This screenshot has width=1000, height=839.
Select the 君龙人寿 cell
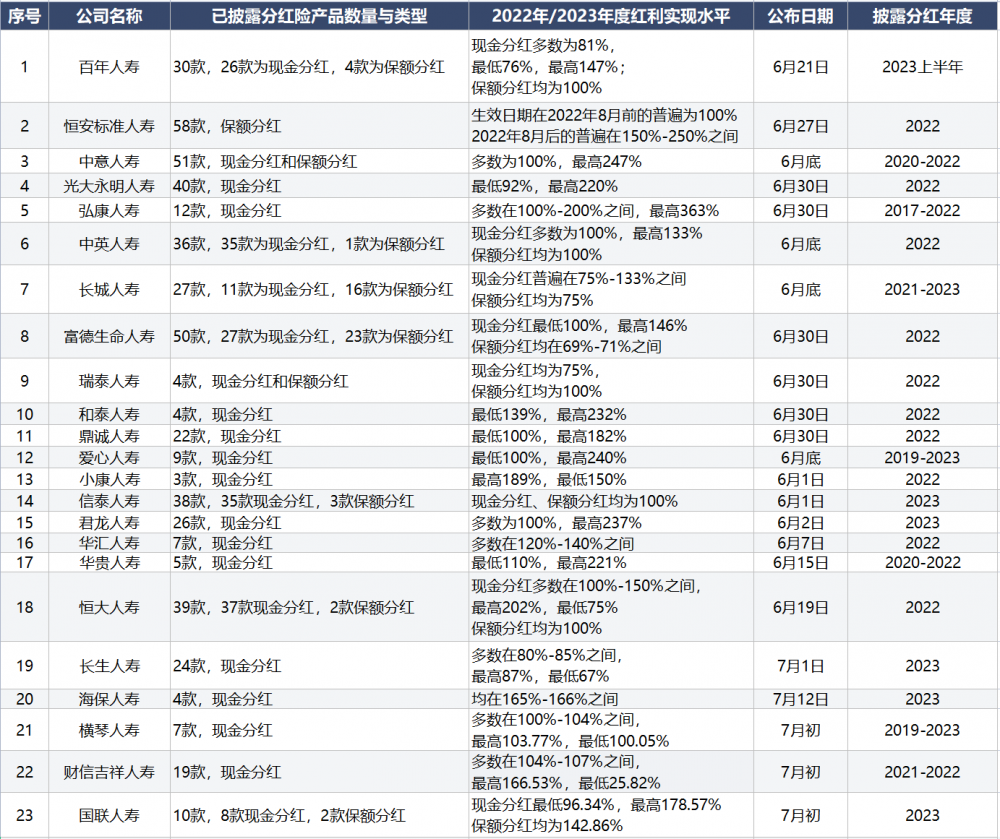[109, 523]
